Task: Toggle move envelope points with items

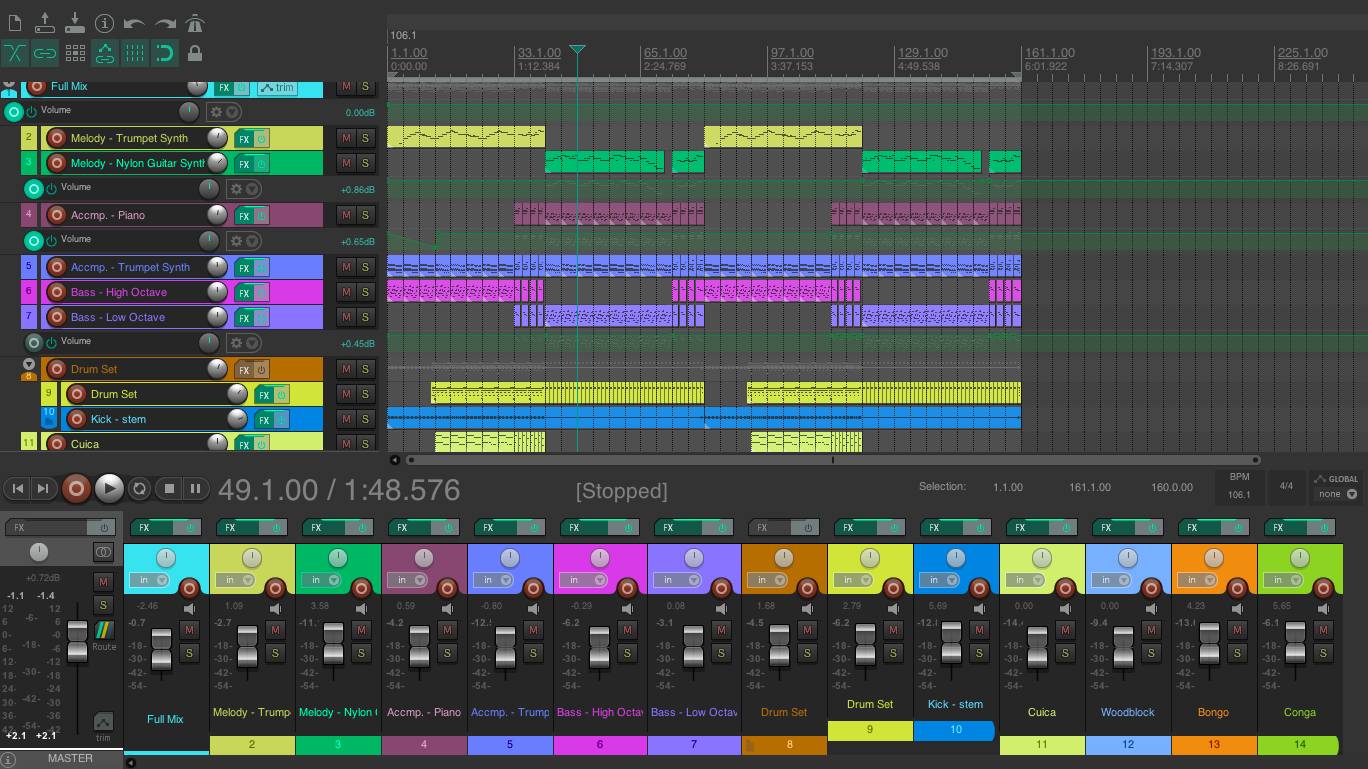Action: [105, 53]
